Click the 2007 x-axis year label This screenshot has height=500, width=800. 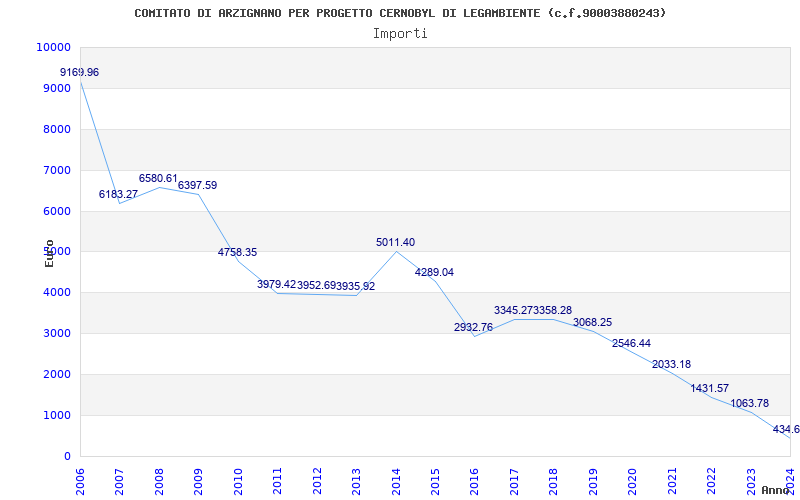[x=119, y=481]
